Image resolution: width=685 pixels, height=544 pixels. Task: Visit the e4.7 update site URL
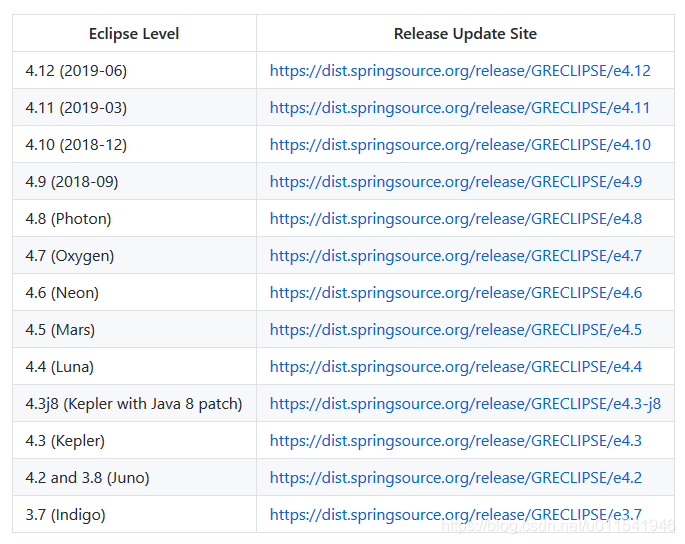coord(456,256)
